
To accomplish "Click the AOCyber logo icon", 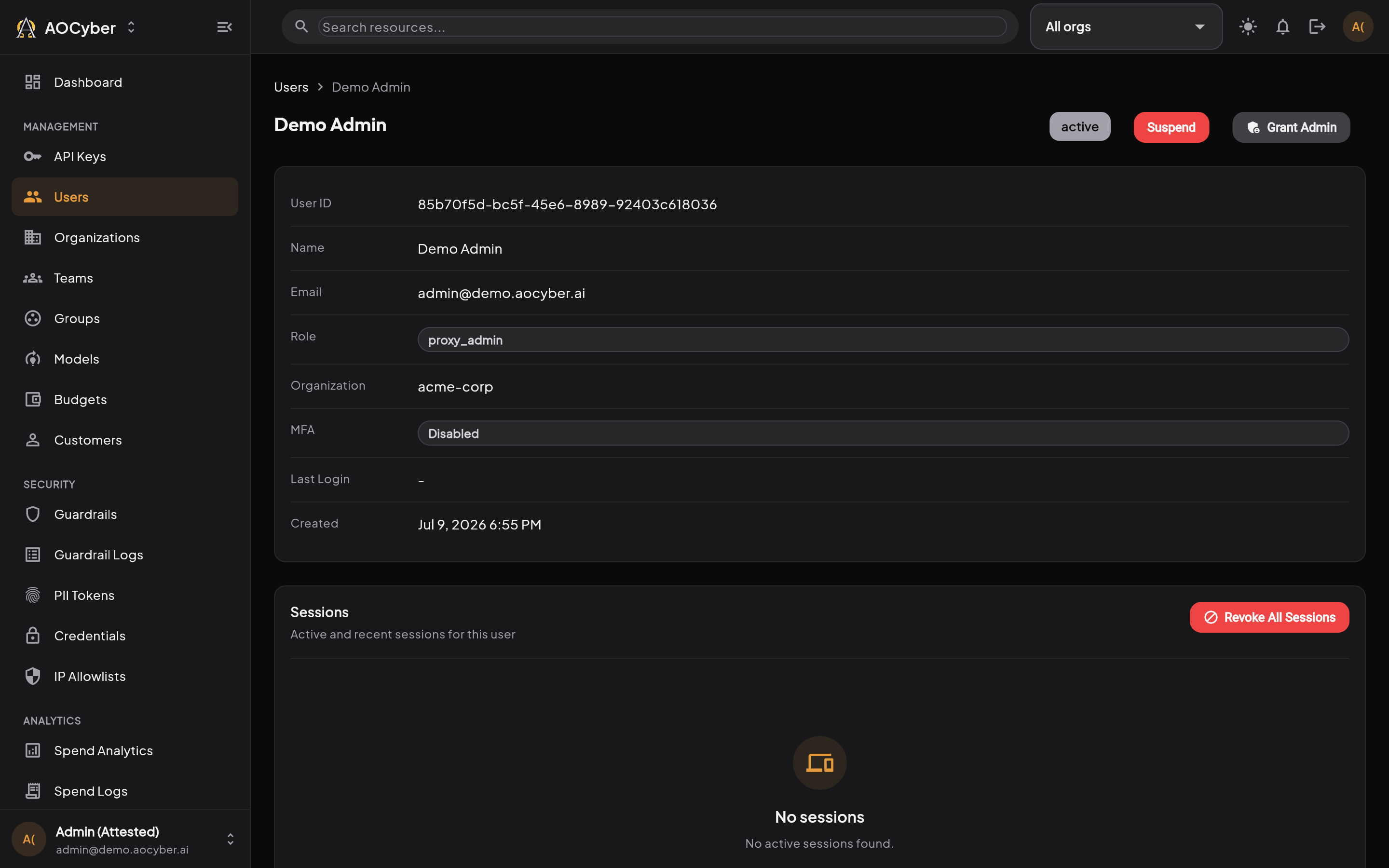I will coord(26,27).
